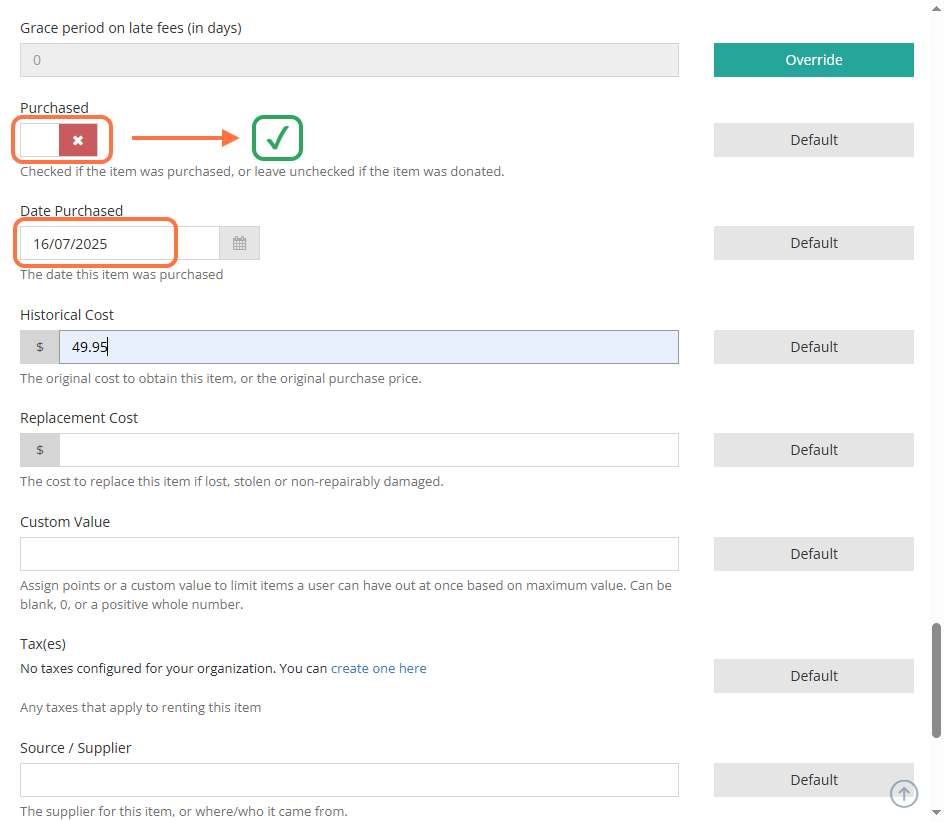This screenshot has width=944, height=822.
Task: Toggle the Purchased switch on
Action: [x=59, y=140]
